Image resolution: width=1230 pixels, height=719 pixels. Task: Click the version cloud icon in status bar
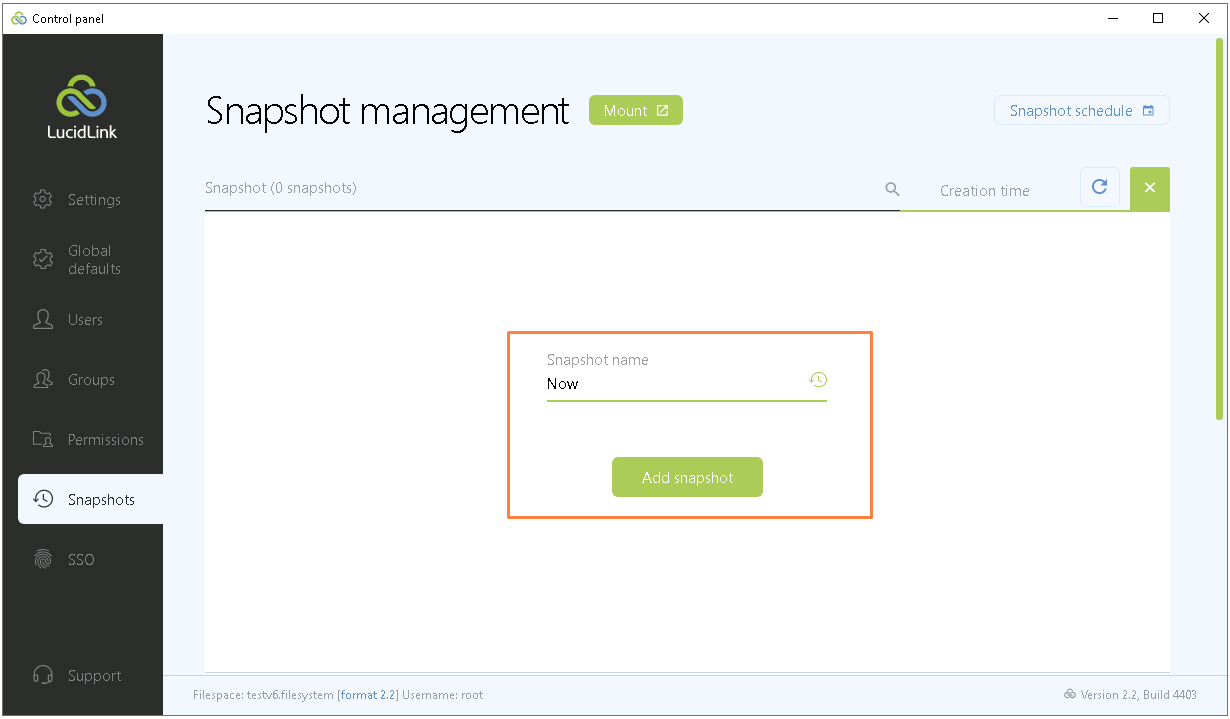tap(1070, 694)
